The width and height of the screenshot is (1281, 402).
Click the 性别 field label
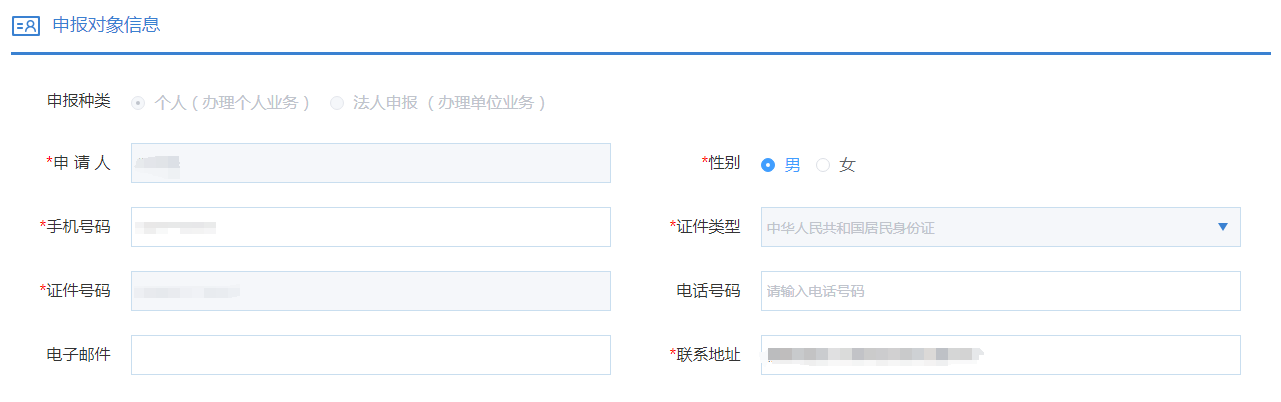pyautogui.click(x=724, y=163)
